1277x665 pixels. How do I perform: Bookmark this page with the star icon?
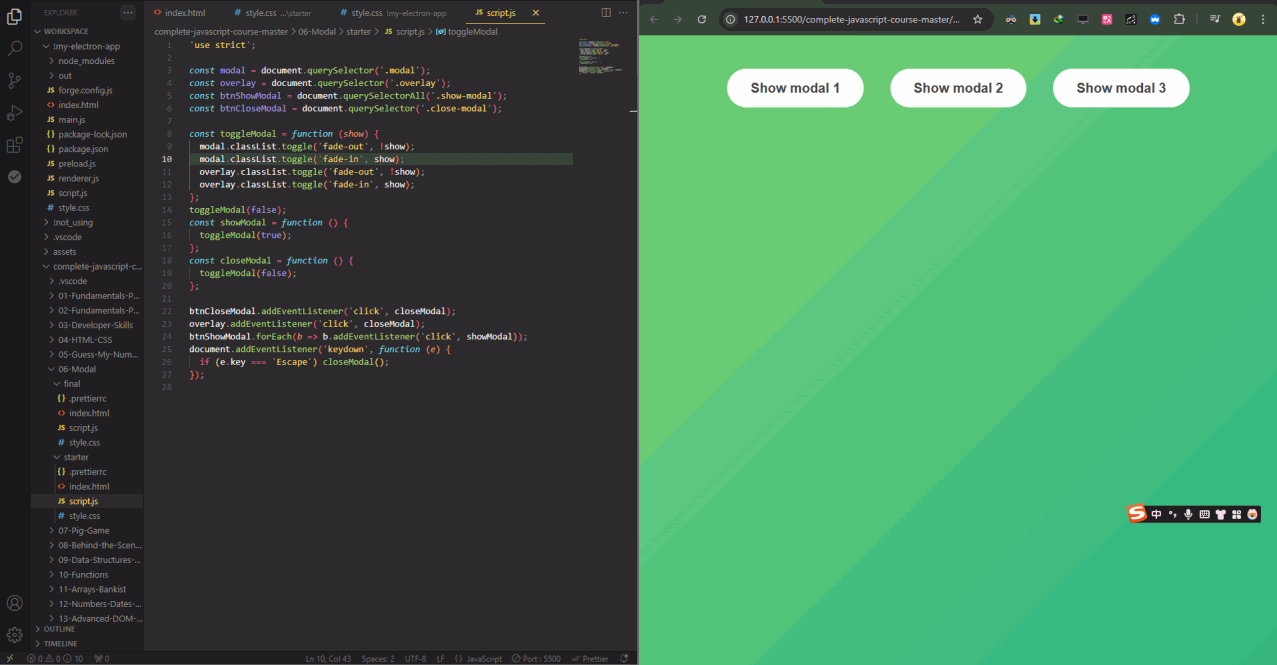[977, 19]
